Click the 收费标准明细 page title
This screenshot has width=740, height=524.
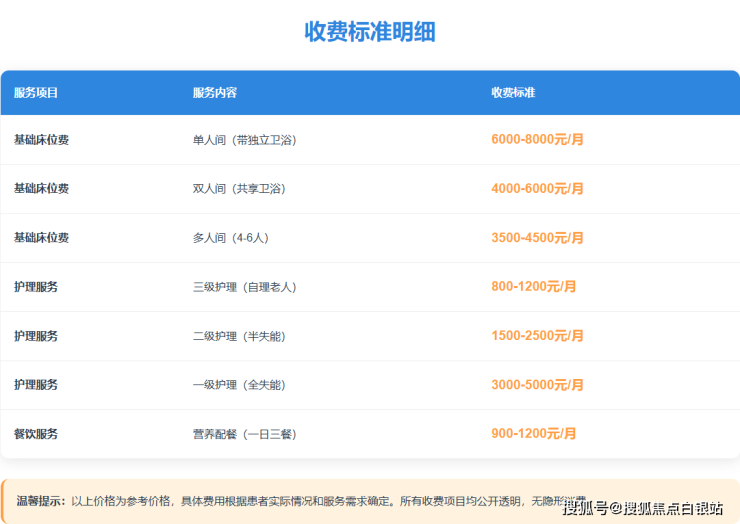(x=370, y=31)
